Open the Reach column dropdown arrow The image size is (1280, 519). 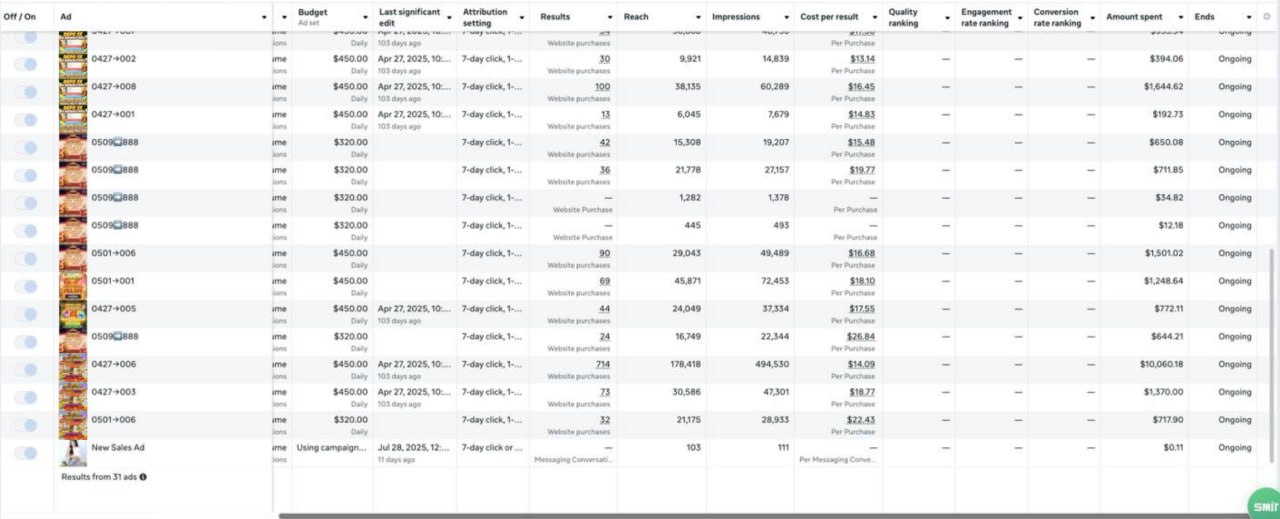coord(697,17)
